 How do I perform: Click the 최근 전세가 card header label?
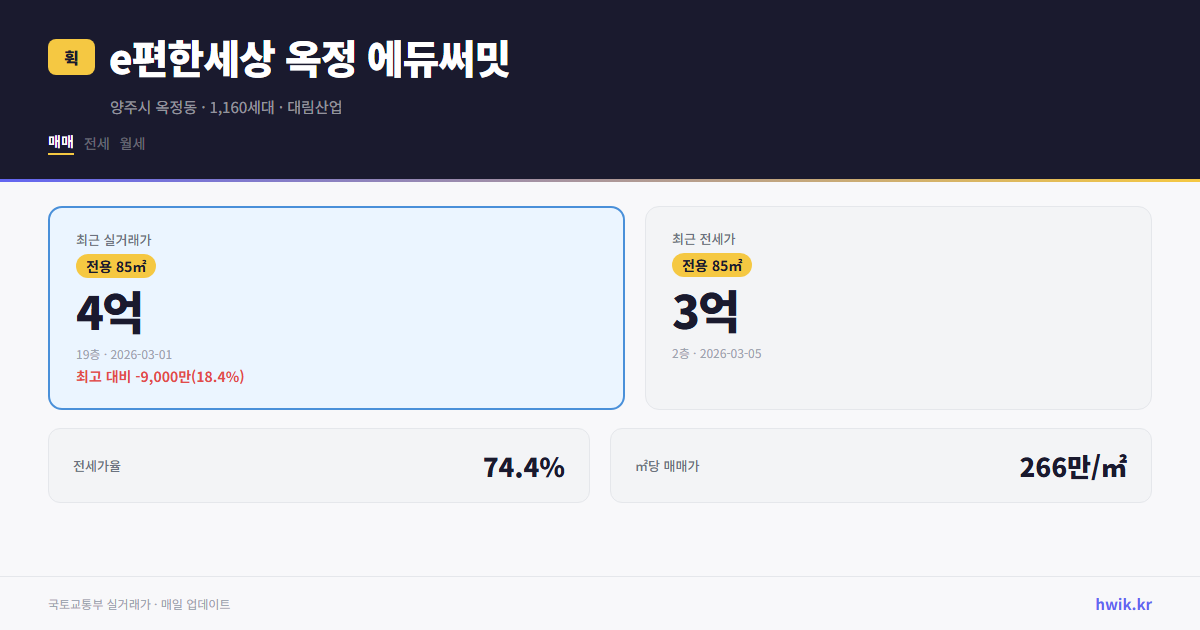(x=707, y=240)
